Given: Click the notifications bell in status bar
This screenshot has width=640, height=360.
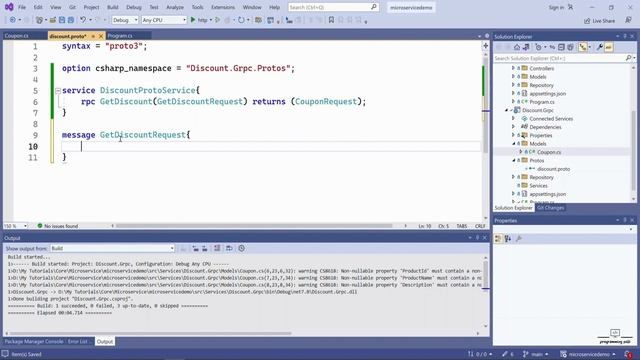Looking at the screenshot, I should click(x=629, y=354).
